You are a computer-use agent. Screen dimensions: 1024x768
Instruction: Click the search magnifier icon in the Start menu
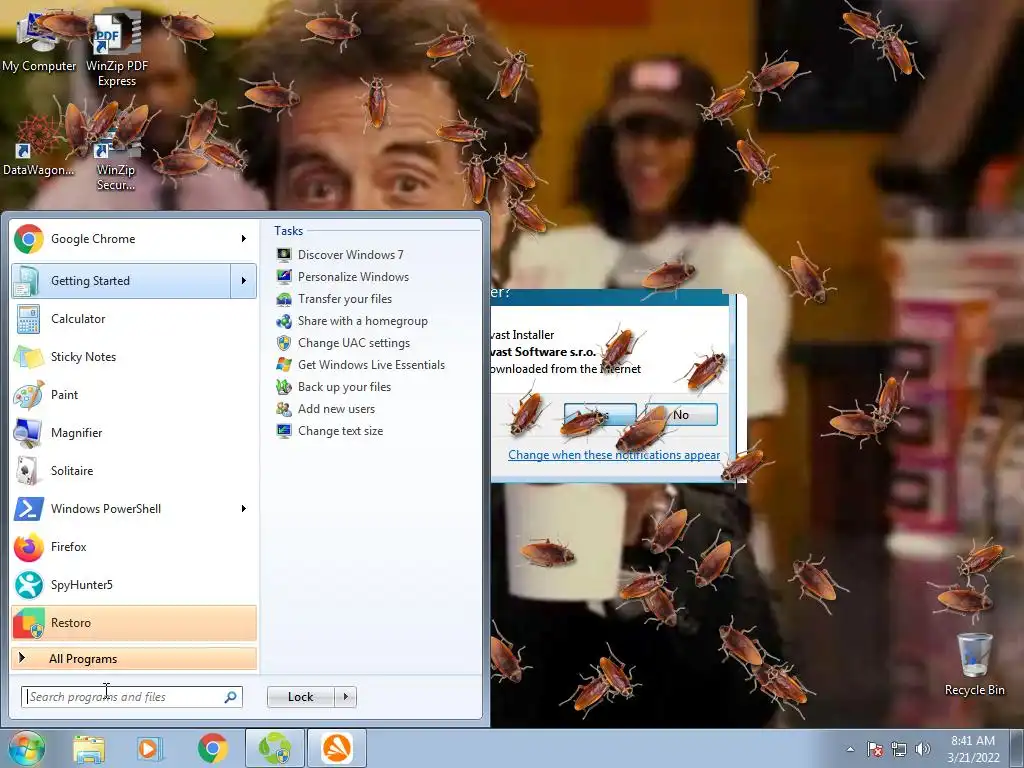click(x=231, y=697)
